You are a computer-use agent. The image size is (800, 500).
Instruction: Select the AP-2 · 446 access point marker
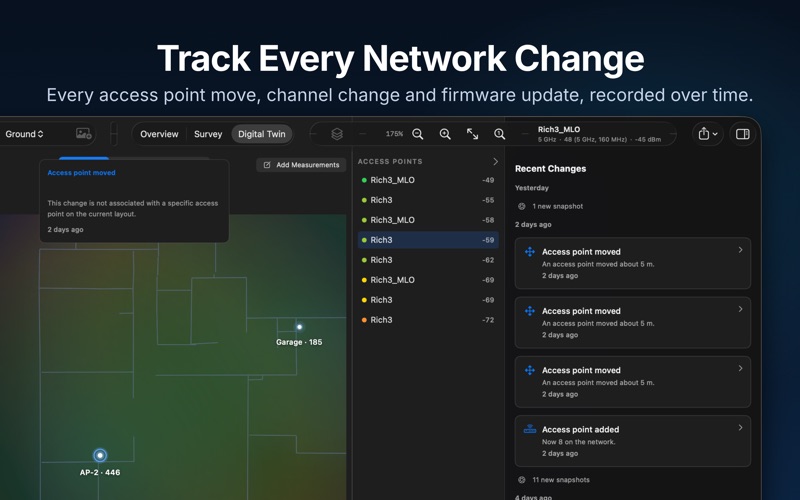click(x=100, y=455)
